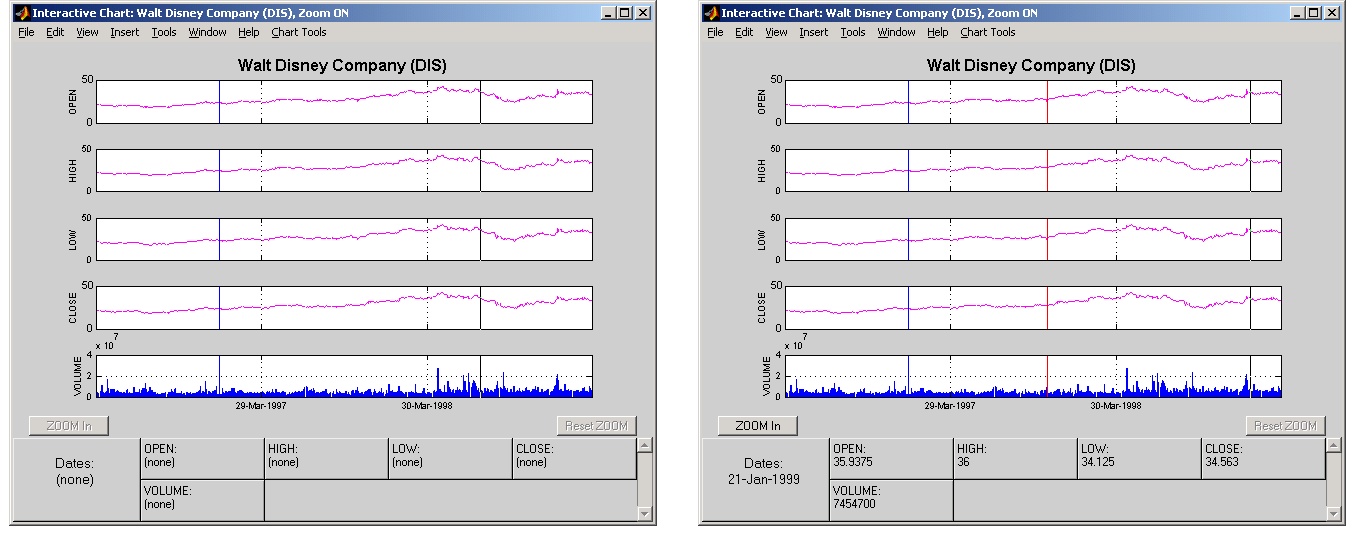Screen dimensions: 1352x547
Task: Click the VOLUME bar chart in right window
Action: click(1033, 376)
